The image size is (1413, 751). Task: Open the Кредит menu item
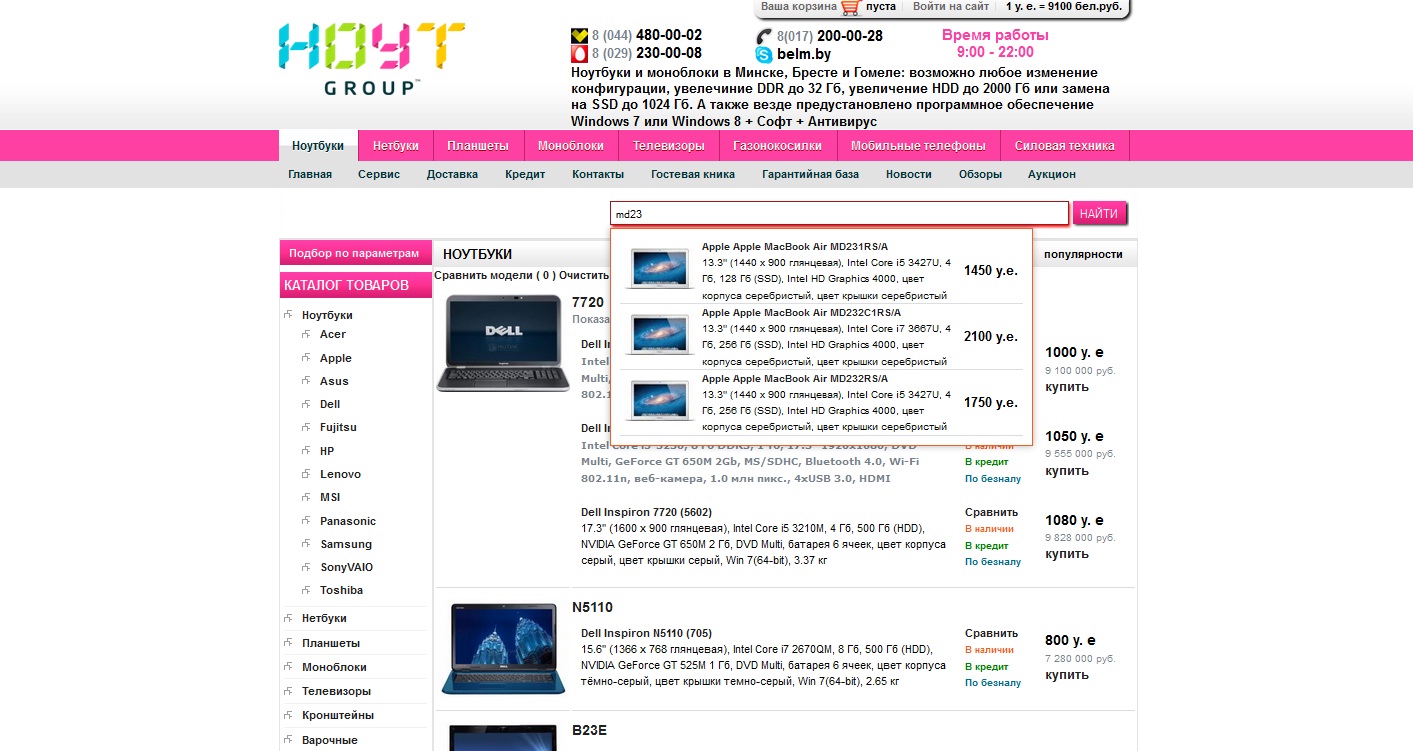pos(525,174)
